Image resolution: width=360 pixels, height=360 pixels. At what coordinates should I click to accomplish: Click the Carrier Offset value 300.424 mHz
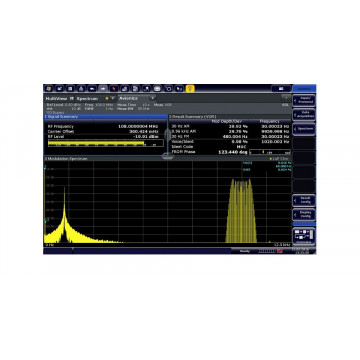tap(143, 131)
